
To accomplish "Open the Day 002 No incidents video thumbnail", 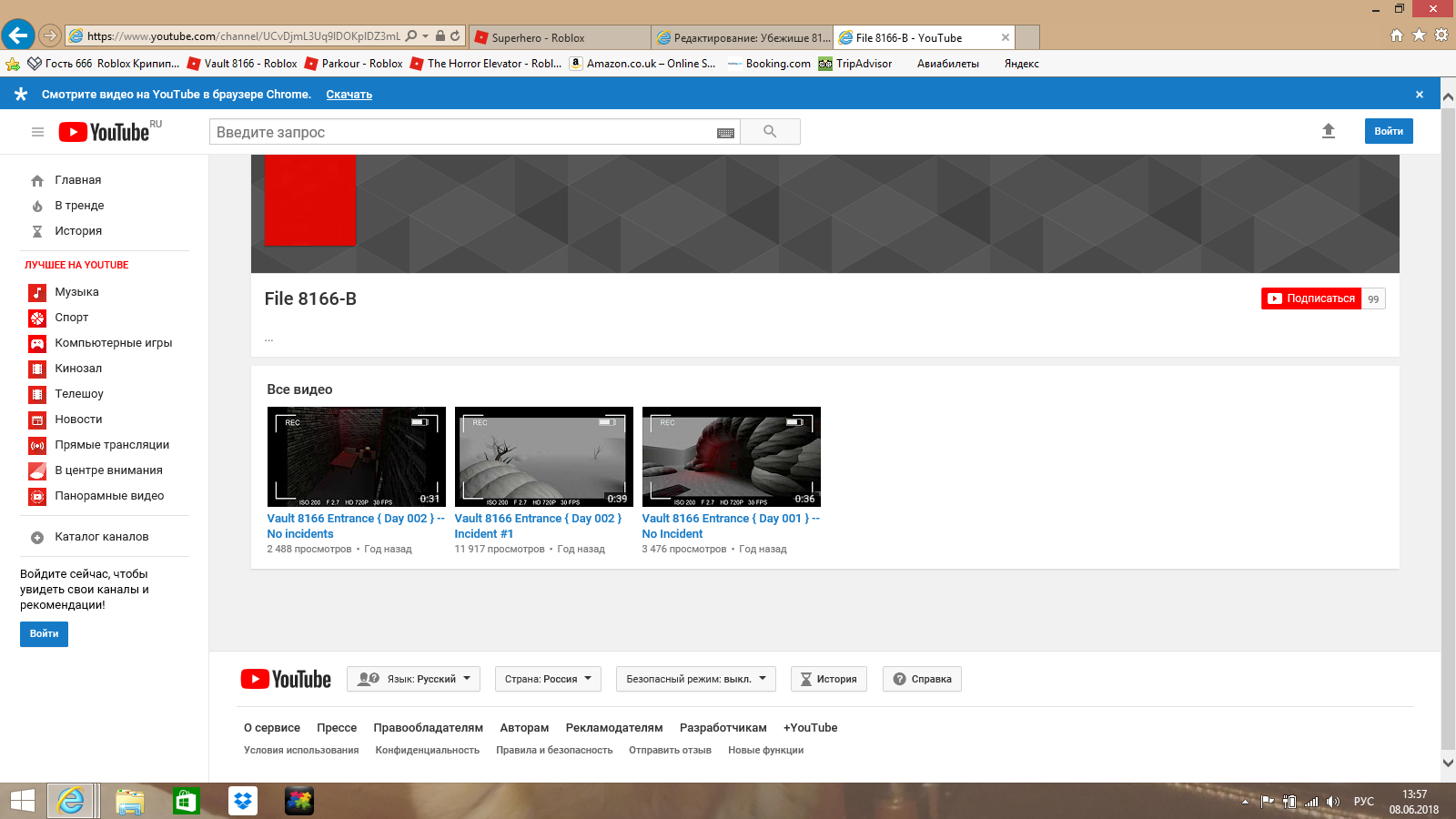I will click(x=357, y=457).
